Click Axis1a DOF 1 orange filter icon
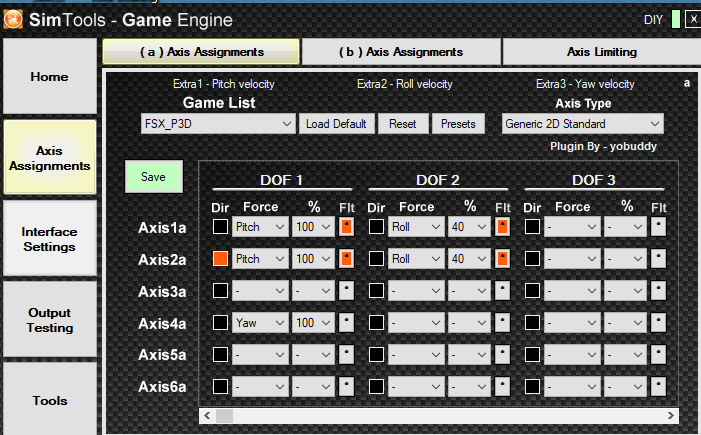The height and width of the screenshot is (435, 701). [x=346, y=227]
